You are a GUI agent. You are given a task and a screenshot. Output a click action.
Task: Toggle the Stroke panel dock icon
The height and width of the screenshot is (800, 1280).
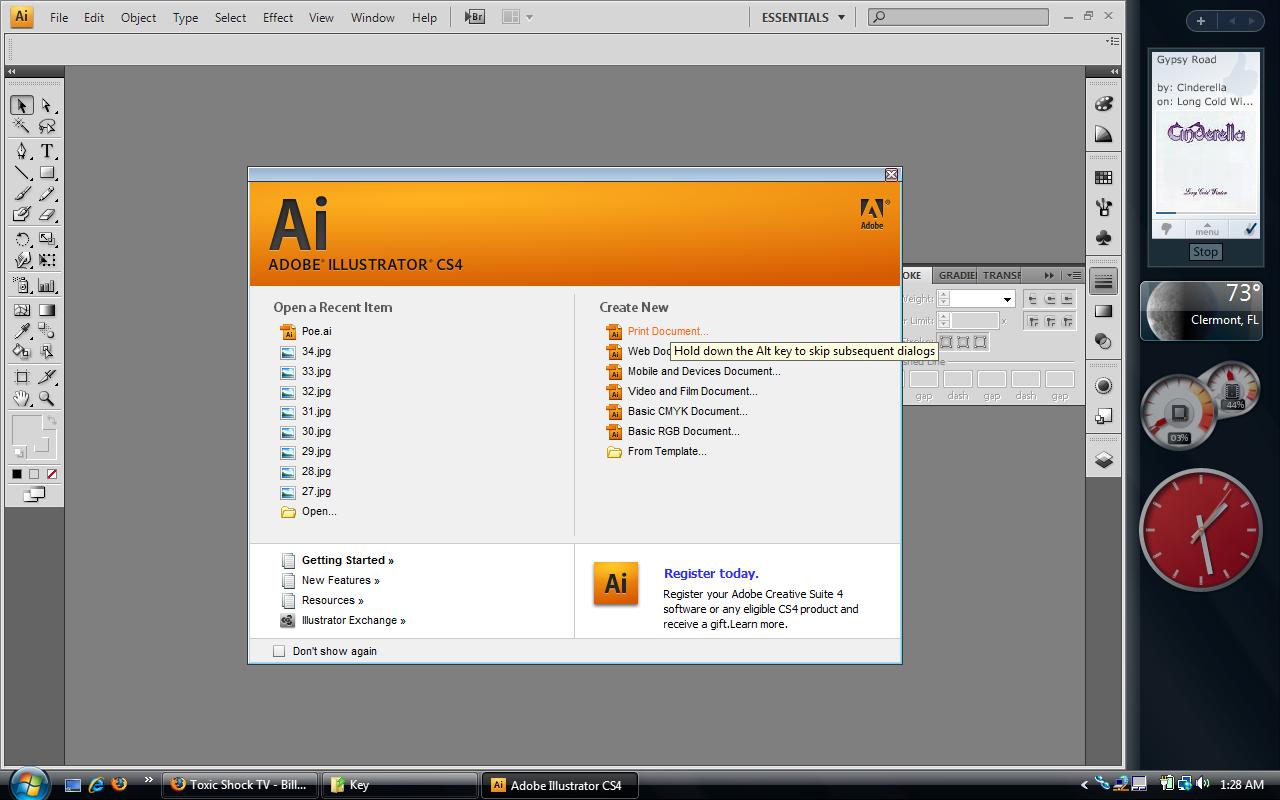coord(1103,281)
